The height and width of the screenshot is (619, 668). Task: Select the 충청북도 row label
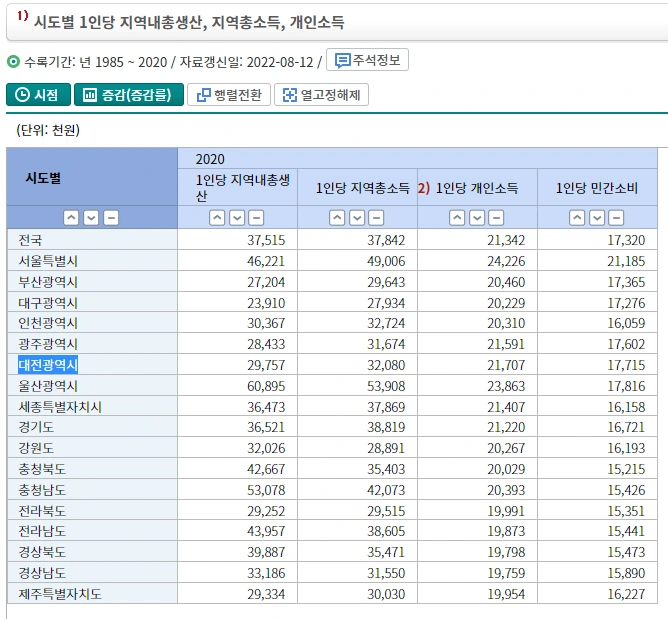42,469
